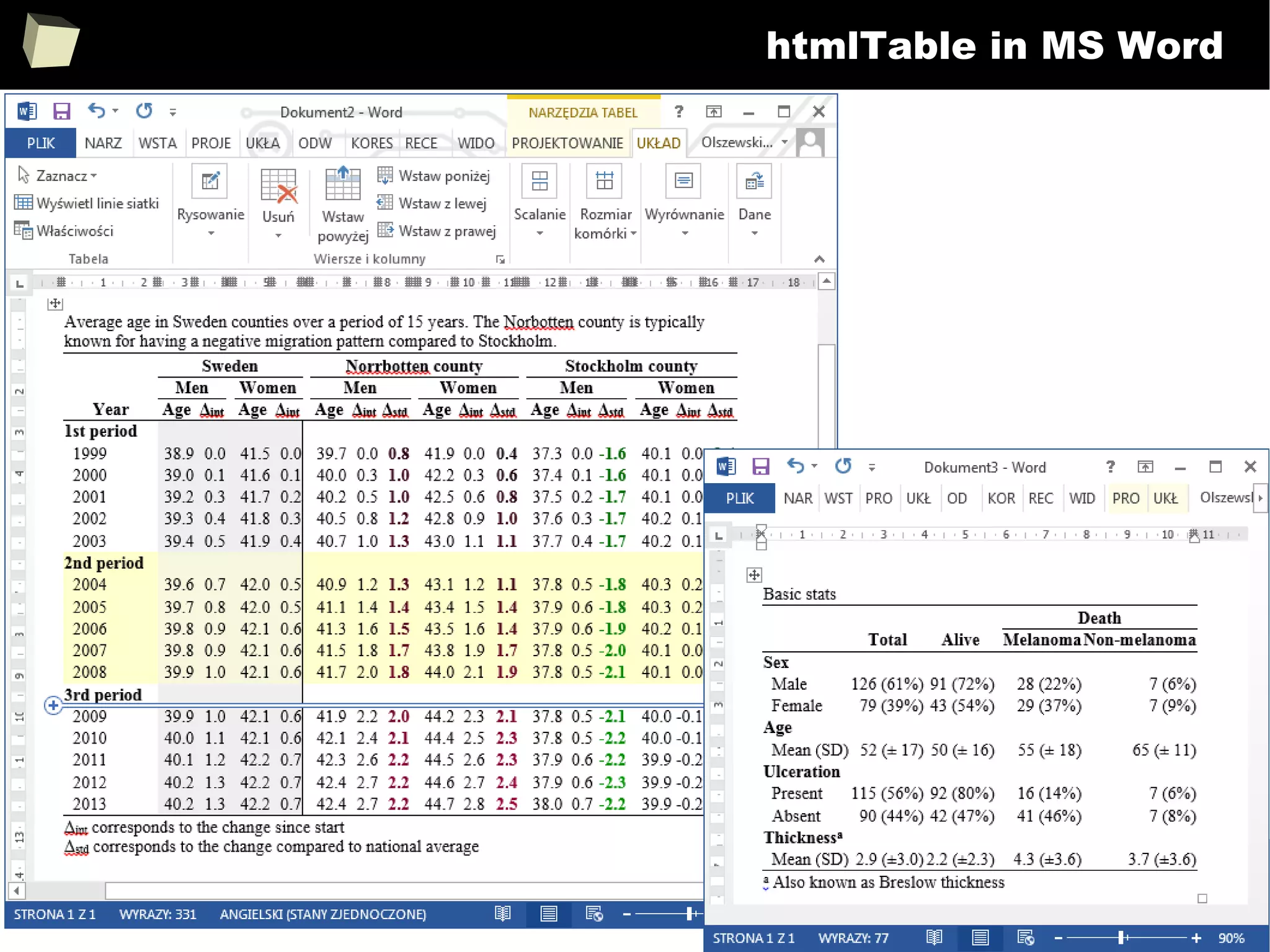The height and width of the screenshot is (952, 1270).
Task: Open the PLIK tab in Dokument3
Action: pyautogui.click(x=740, y=499)
